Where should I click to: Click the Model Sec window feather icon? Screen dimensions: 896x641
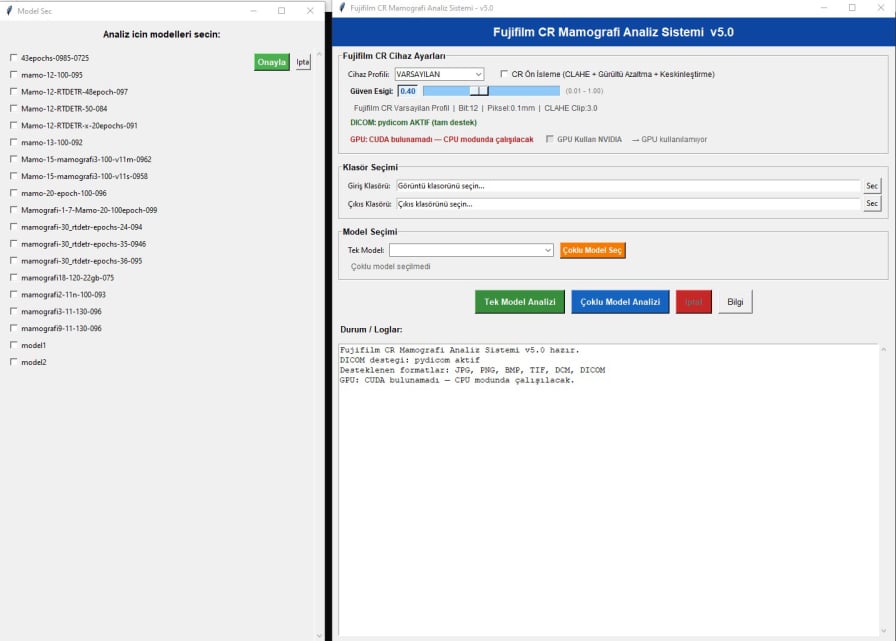(x=9, y=11)
